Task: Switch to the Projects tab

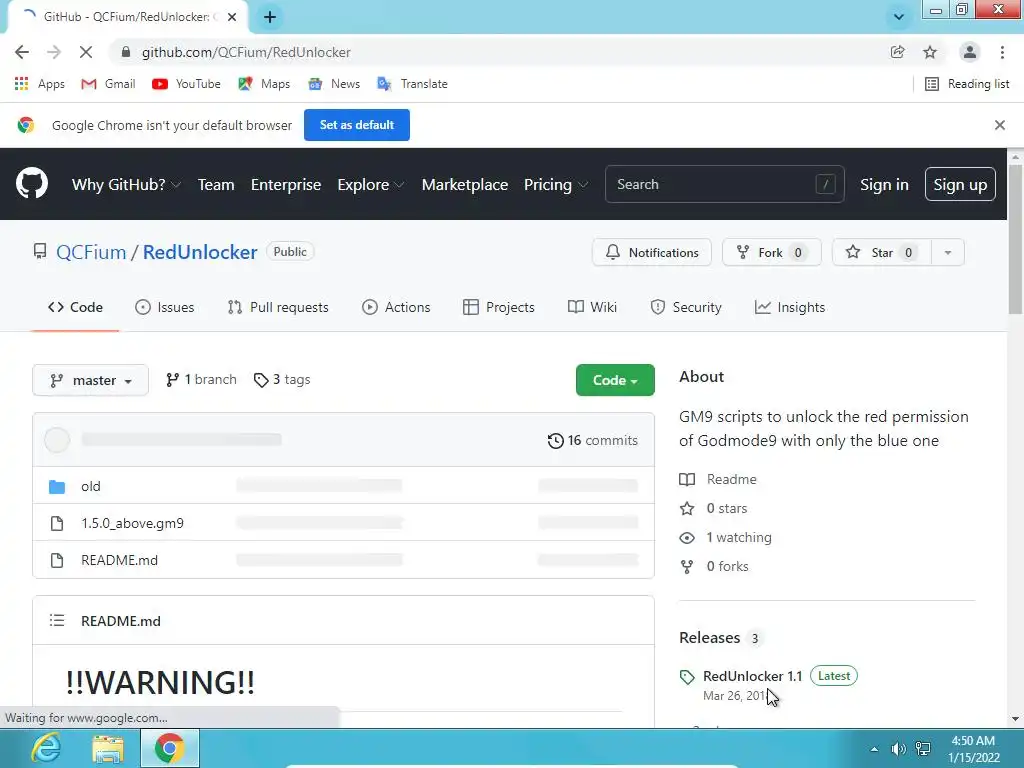Action: pyautogui.click(x=498, y=307)
